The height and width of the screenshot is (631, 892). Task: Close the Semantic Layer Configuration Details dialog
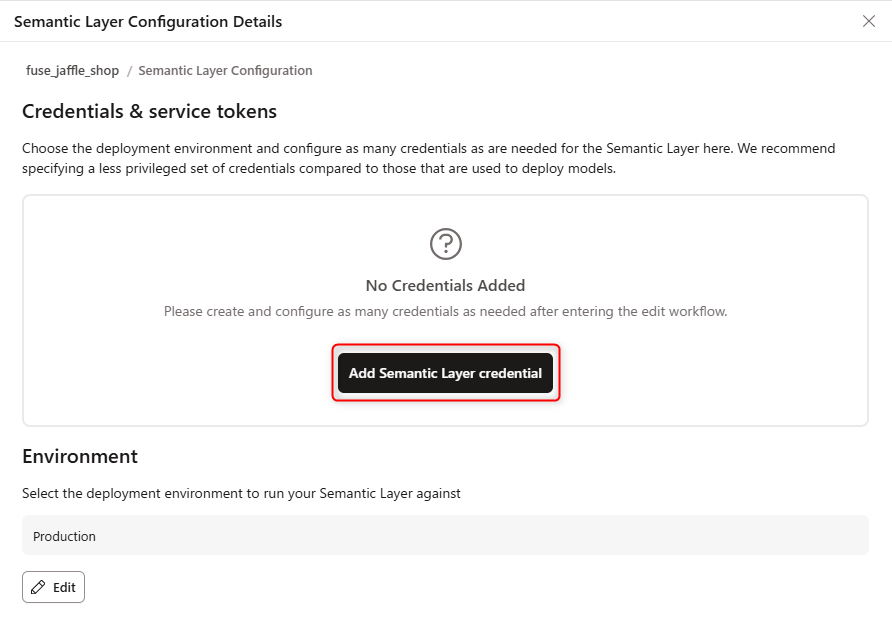tap(868, 21)
